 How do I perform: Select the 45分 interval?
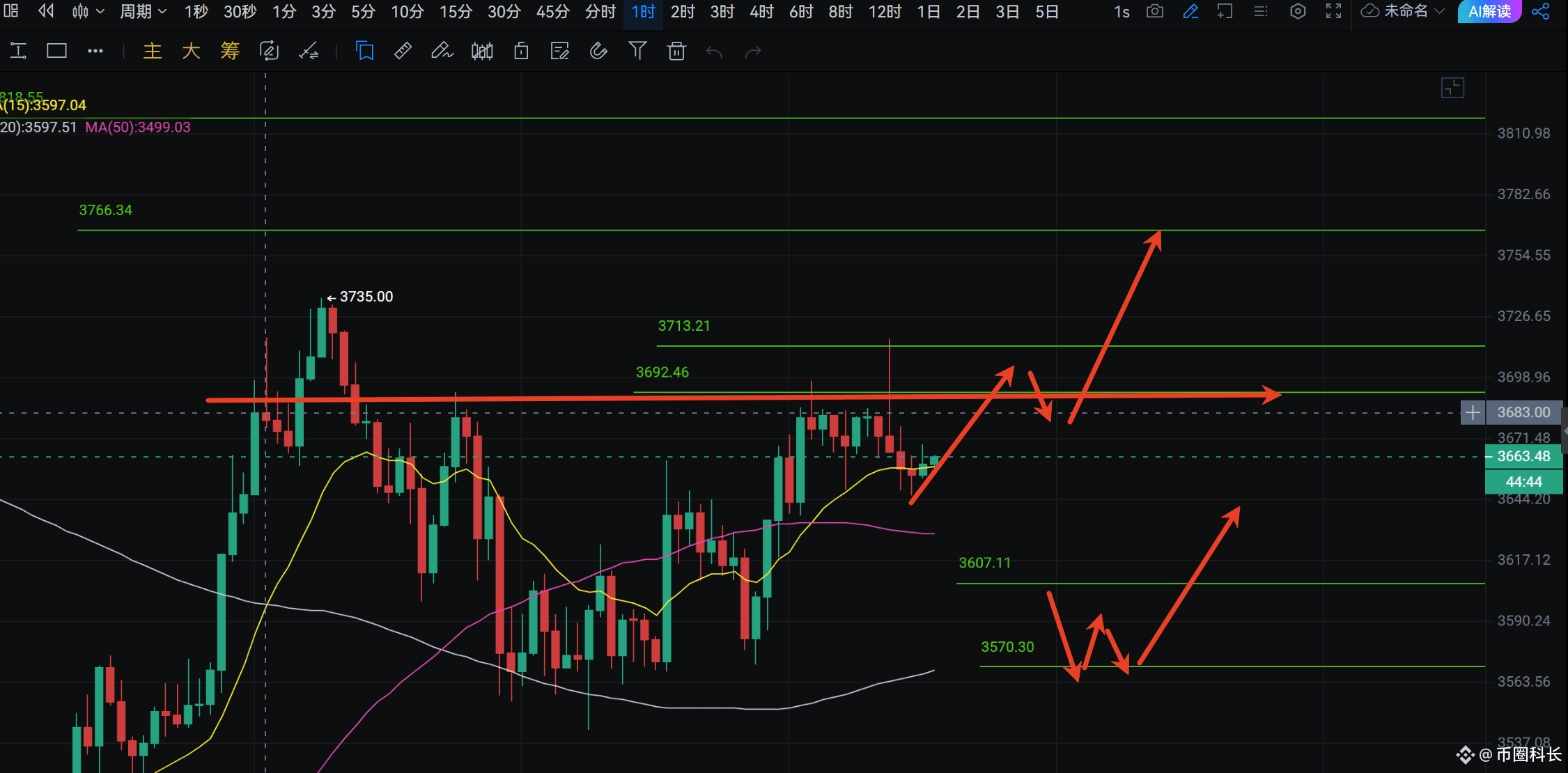[x=552, y=12]
